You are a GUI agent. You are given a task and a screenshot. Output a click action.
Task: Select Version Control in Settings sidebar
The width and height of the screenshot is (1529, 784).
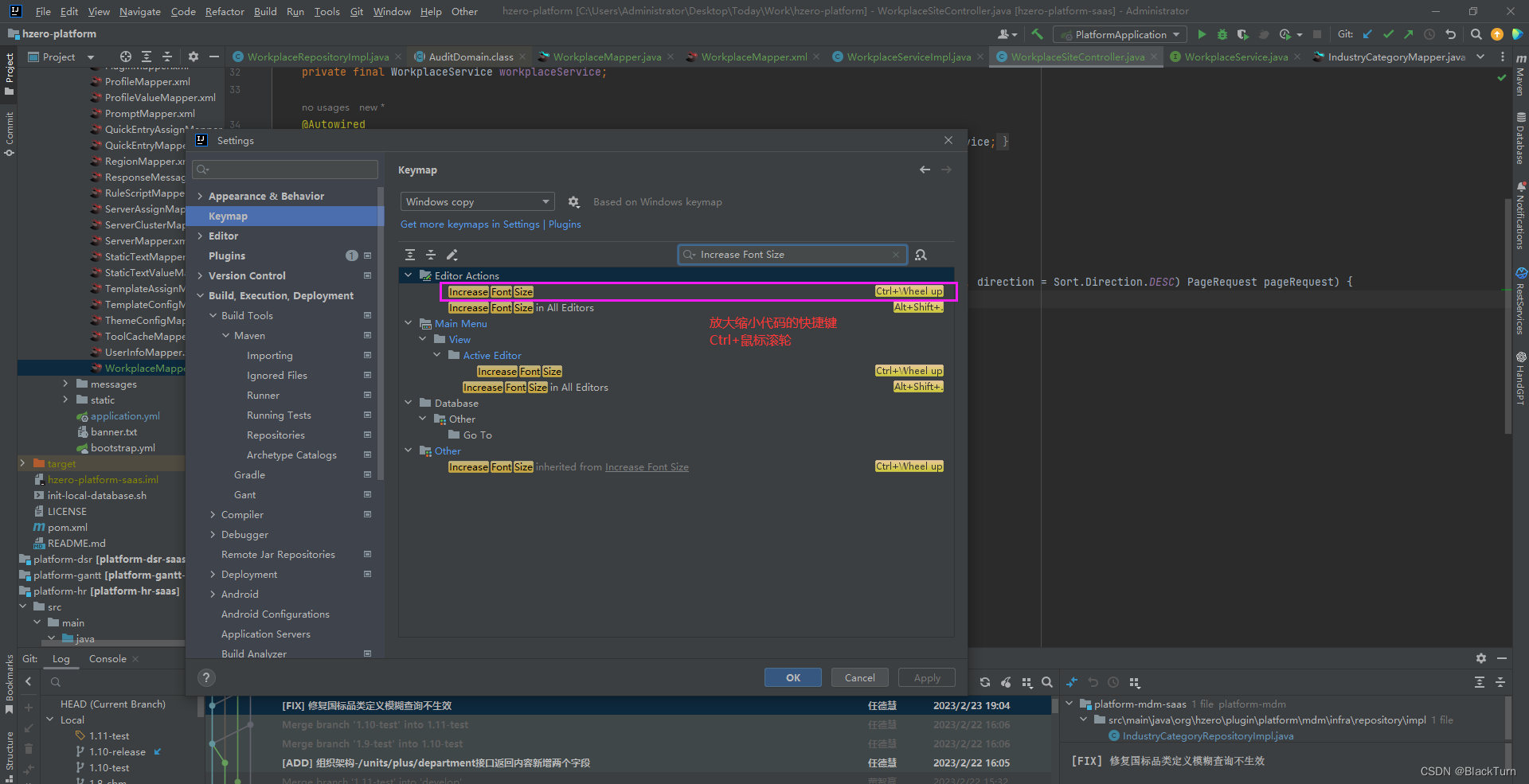pyautogui.click(x=247, y=276)
